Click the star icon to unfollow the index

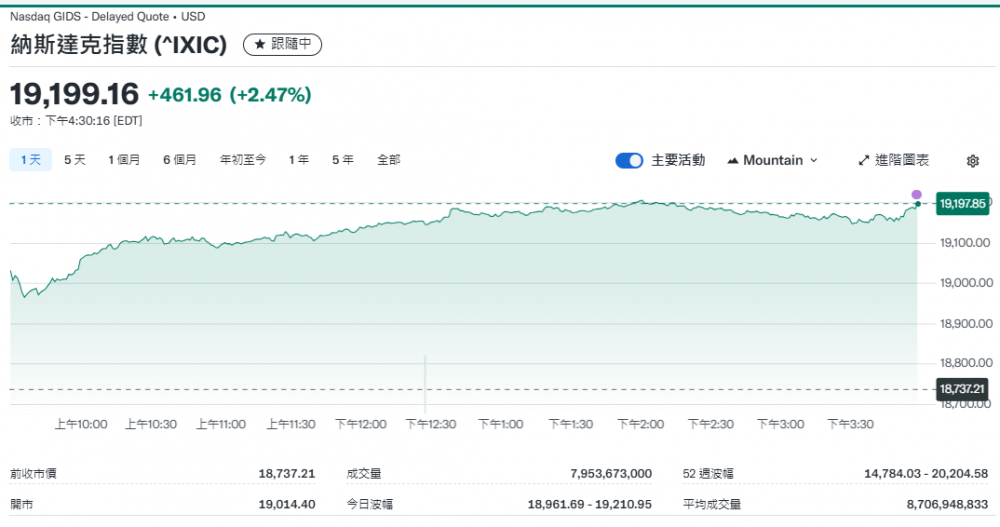coord(260,45)
